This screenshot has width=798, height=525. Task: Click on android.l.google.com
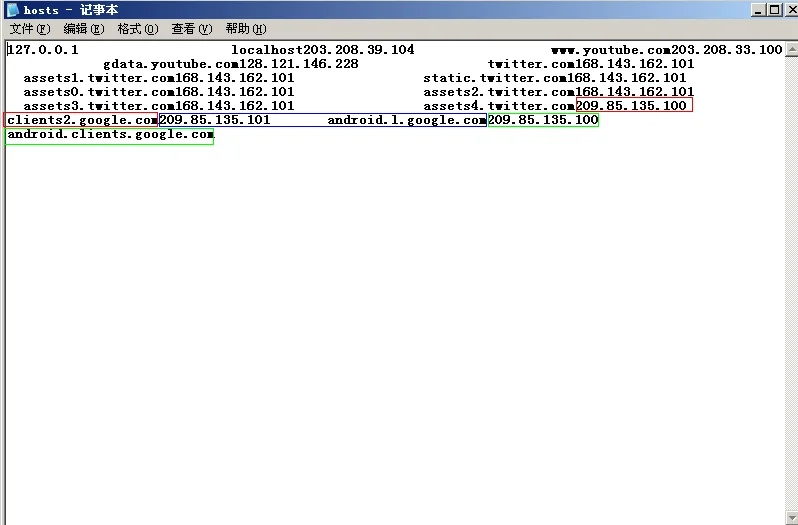(407, 121)
